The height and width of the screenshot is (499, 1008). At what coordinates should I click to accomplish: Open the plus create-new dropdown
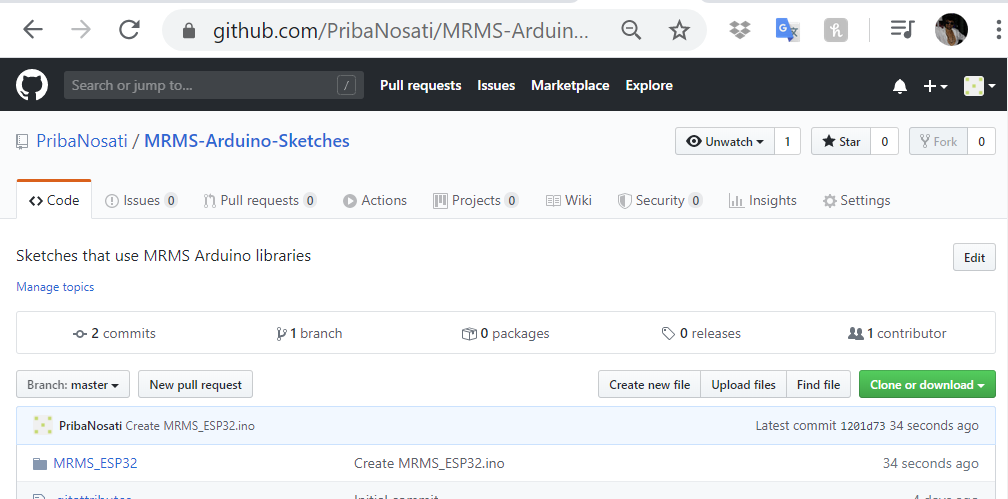click(935, 86)
